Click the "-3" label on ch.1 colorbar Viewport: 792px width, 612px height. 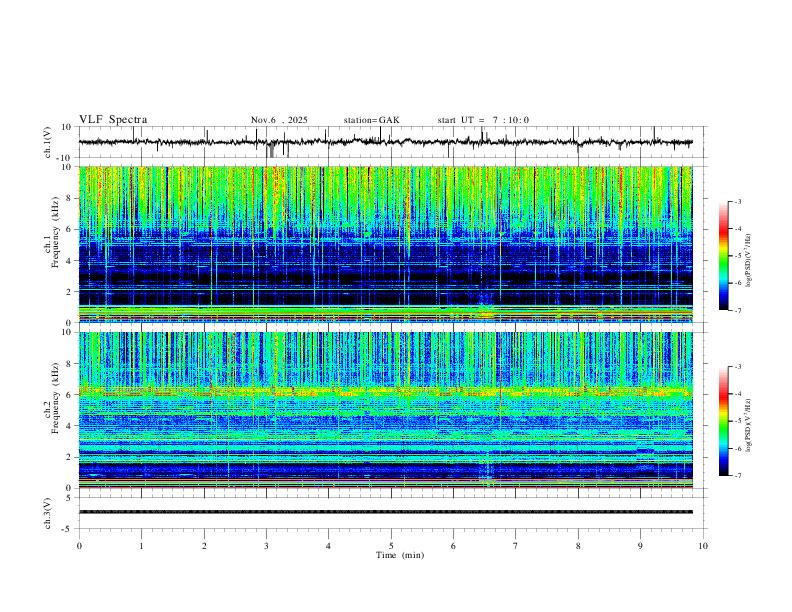click(x=738, y=201)
